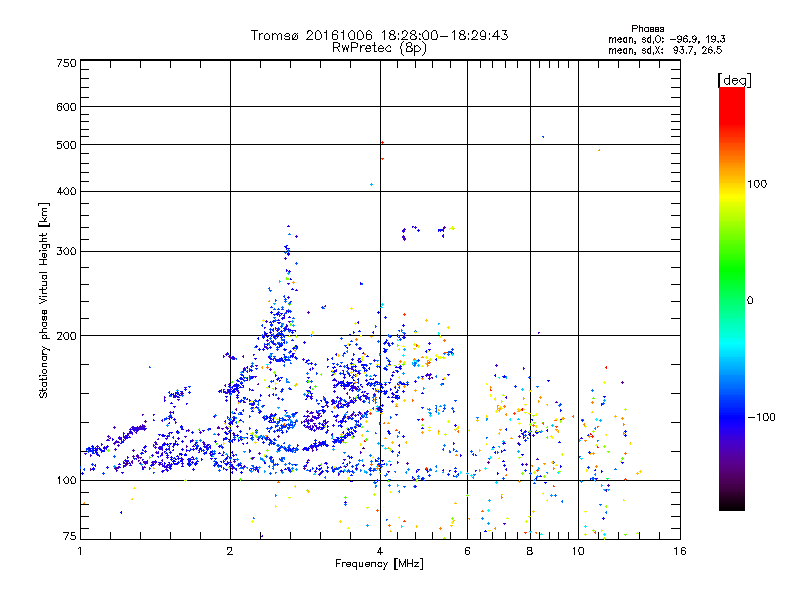Image resolution: width=800 pixels, height=600 pixels.
Task: Click the '[deg]' colorbar unit label
Action: click(734, 80)
